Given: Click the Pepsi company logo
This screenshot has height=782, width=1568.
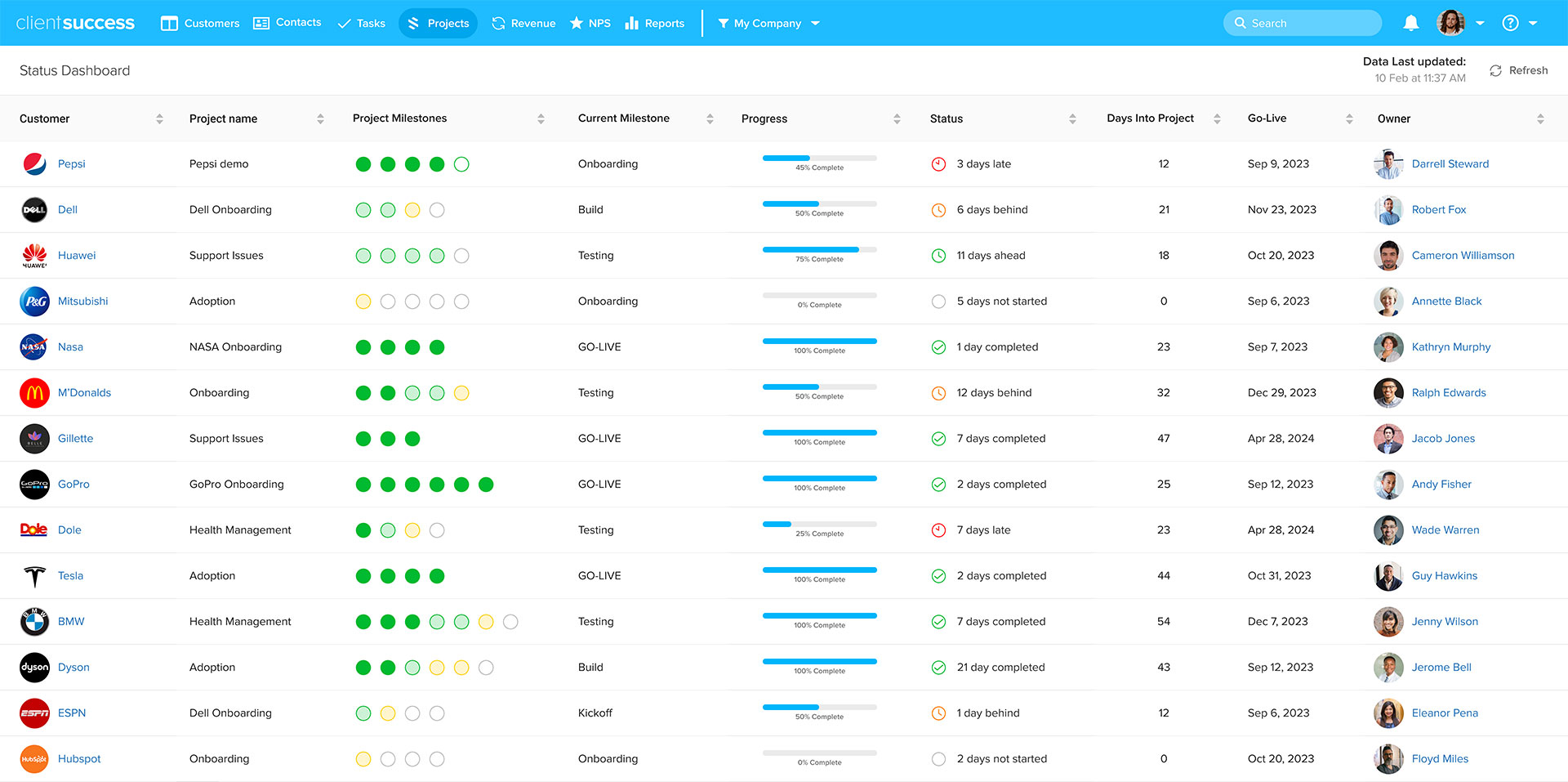Looking at the screenshot, I should pyautogui.click(x=33, y=163).
